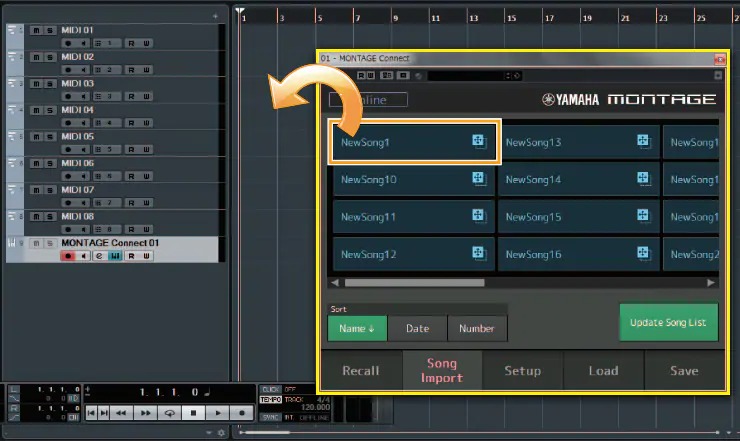This screenshot has width=740, height=441.
Task: Solo the MIDI 05 track
Action: coord(50,137)
